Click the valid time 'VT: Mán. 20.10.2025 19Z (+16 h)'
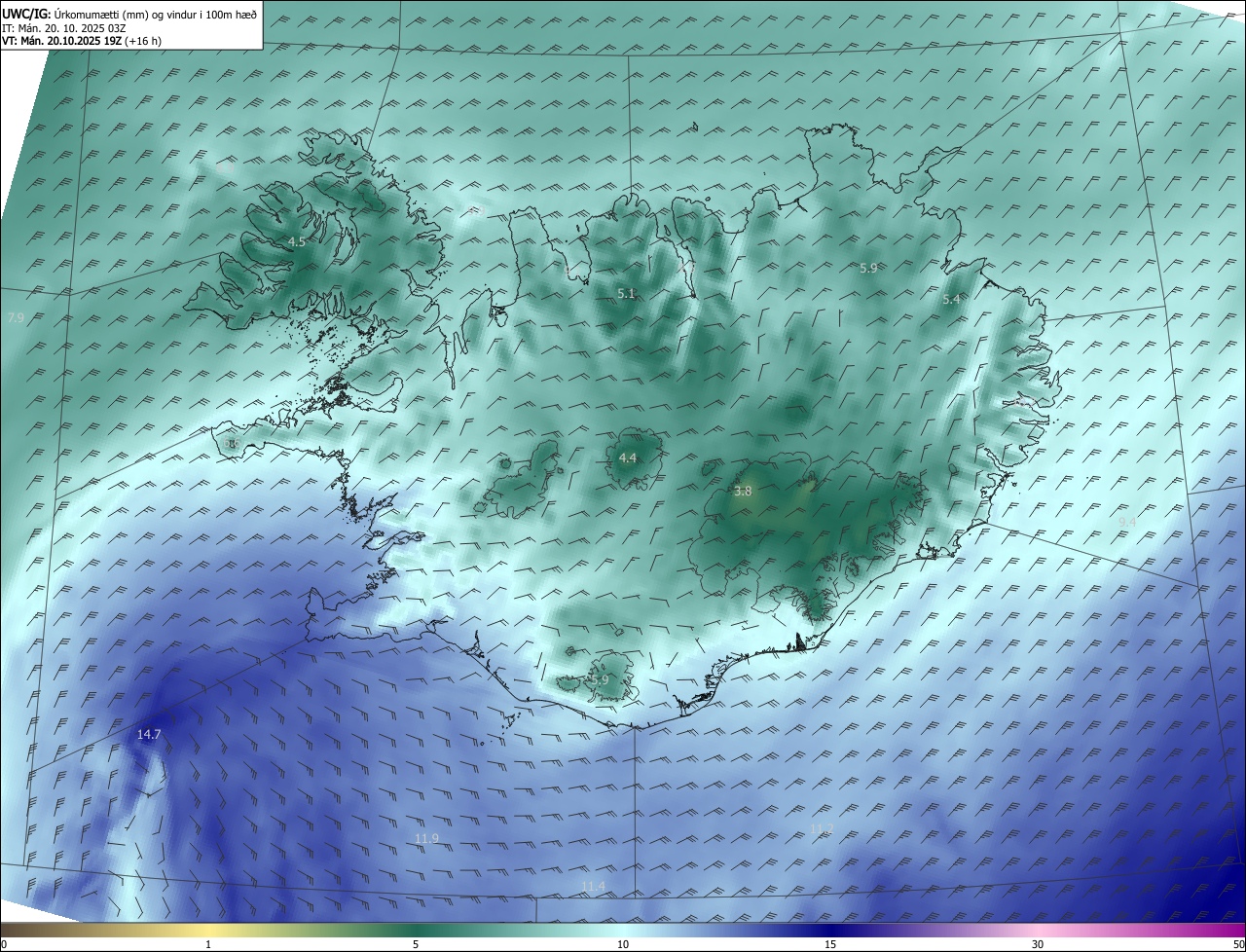This screenshot has height=952, width=1246. click(82, 42)
